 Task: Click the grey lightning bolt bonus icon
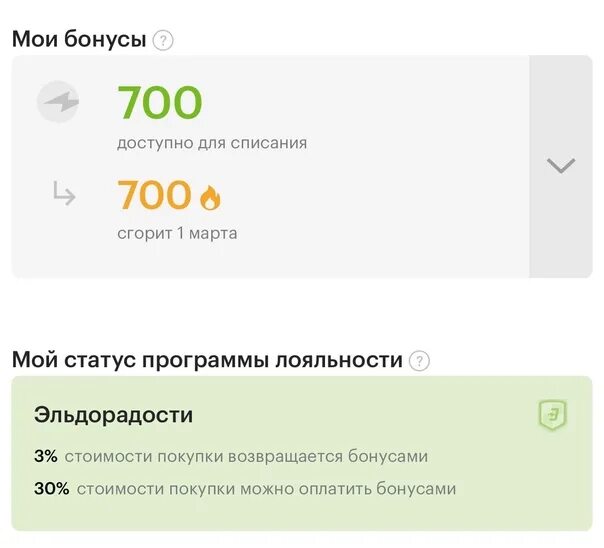(x=58, y=102)
